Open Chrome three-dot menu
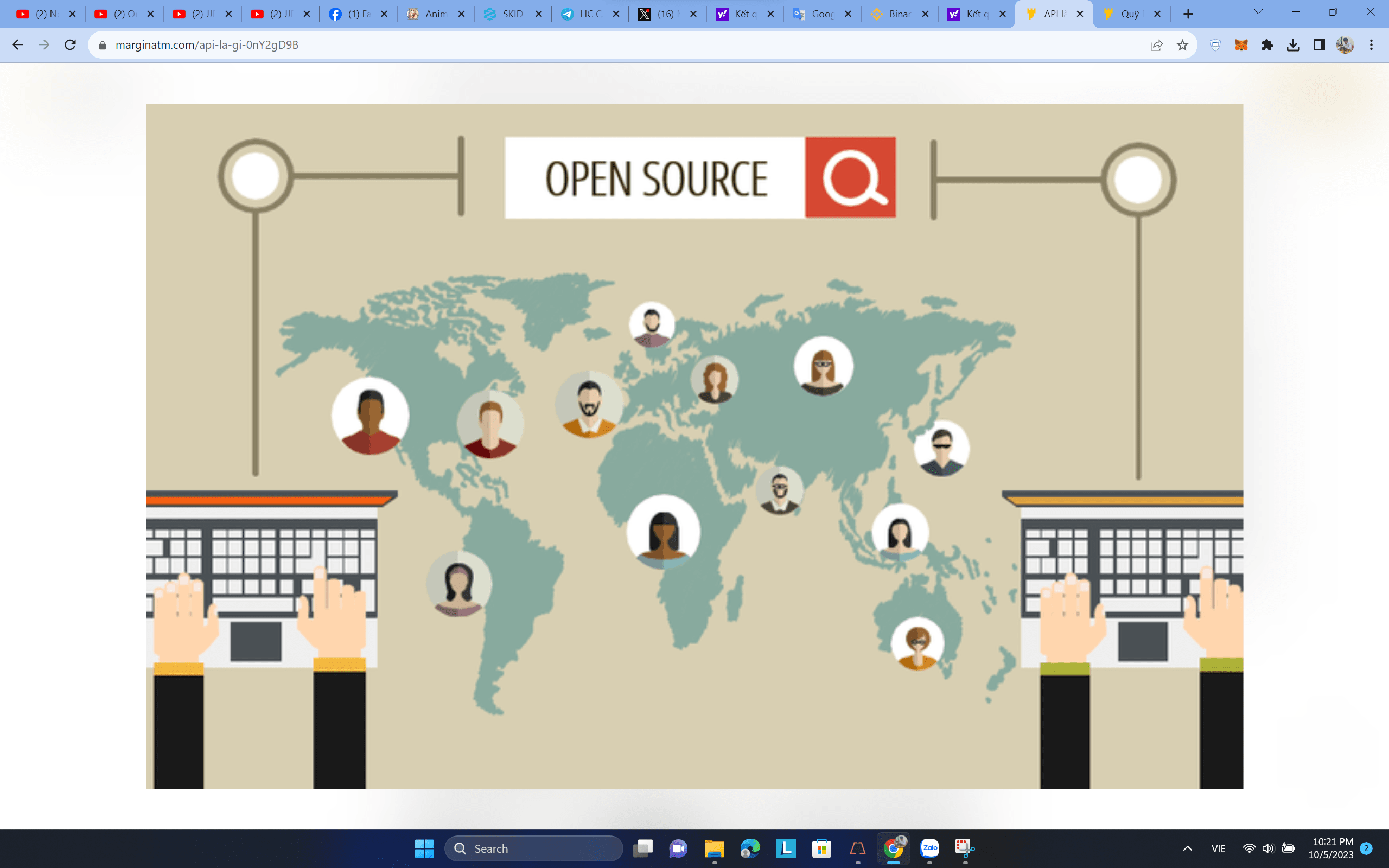The image size is (1389, 868). 1371,45
